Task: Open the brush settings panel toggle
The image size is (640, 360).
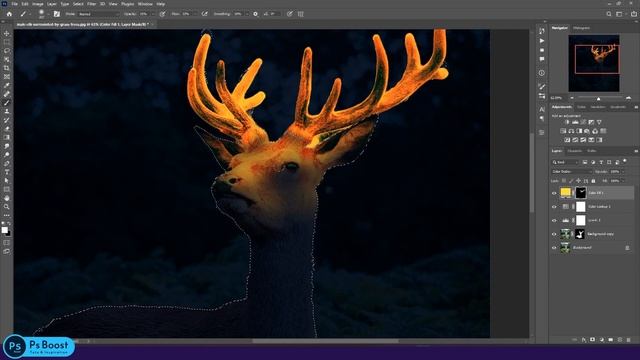Action: (x=57, y=14)
